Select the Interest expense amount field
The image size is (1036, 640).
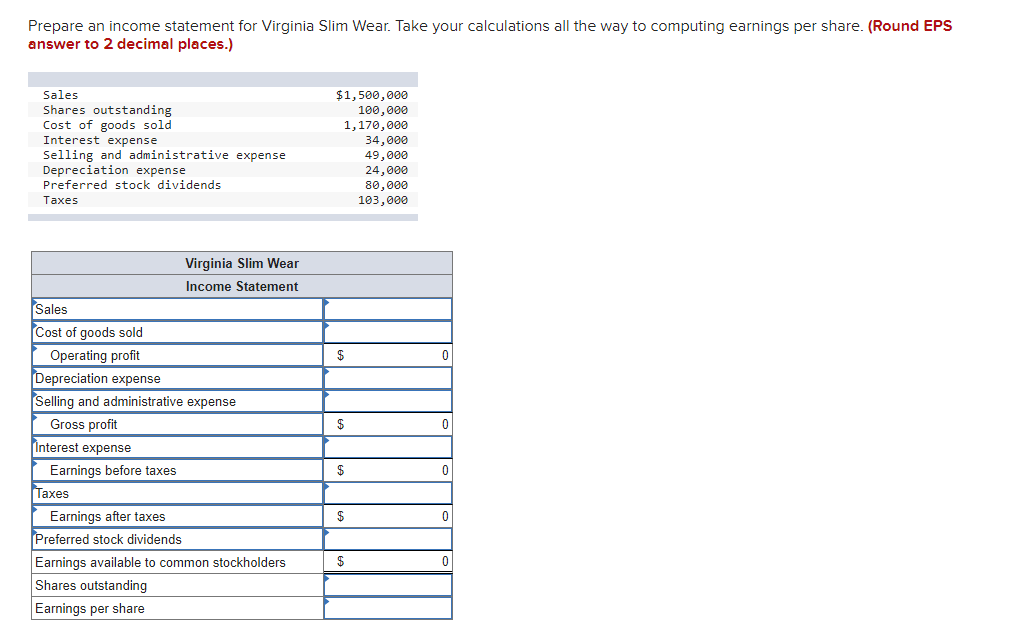(x=390, y=447)
